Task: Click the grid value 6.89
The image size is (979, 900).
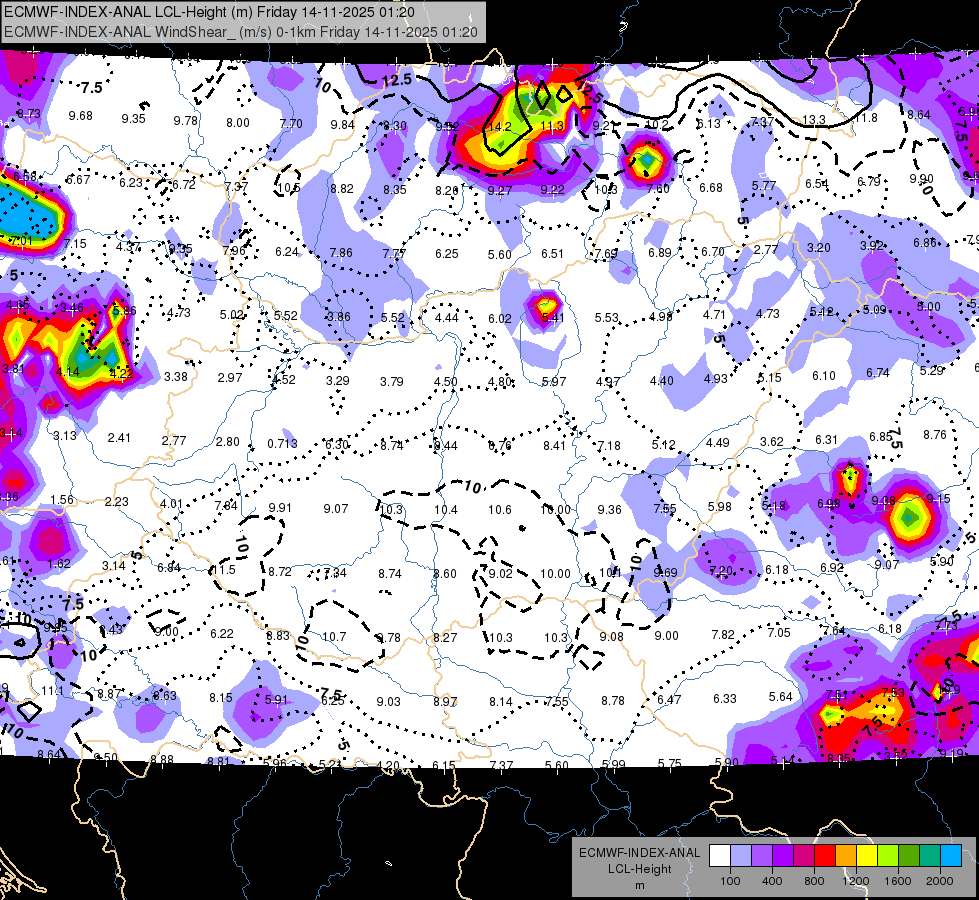Action: 659,252
